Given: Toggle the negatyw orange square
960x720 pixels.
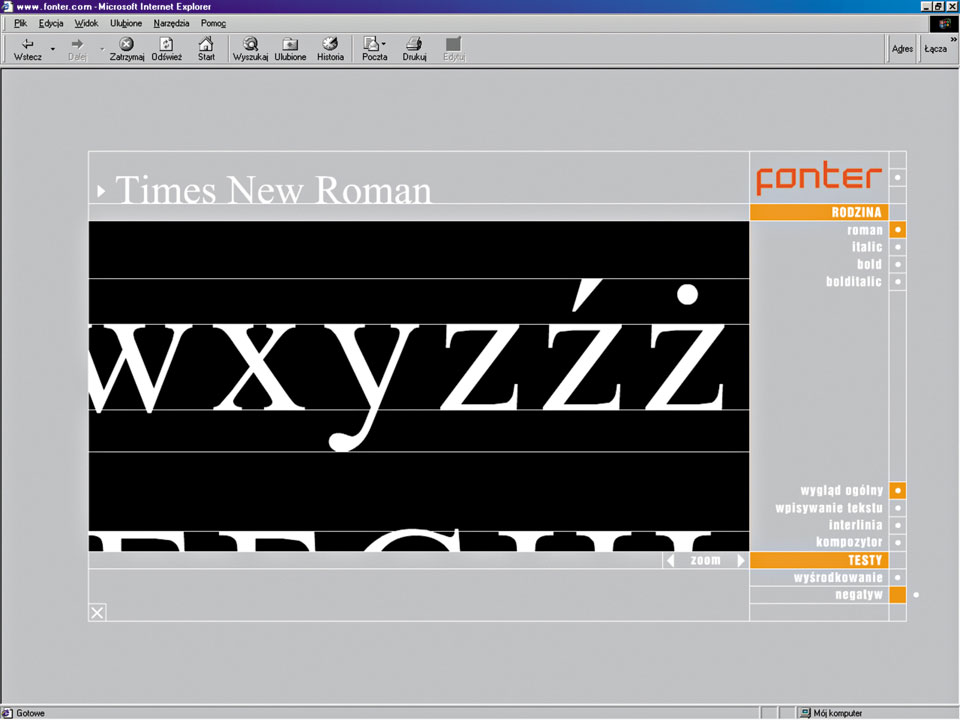Looking at the screenshot, I should point(898,594).
